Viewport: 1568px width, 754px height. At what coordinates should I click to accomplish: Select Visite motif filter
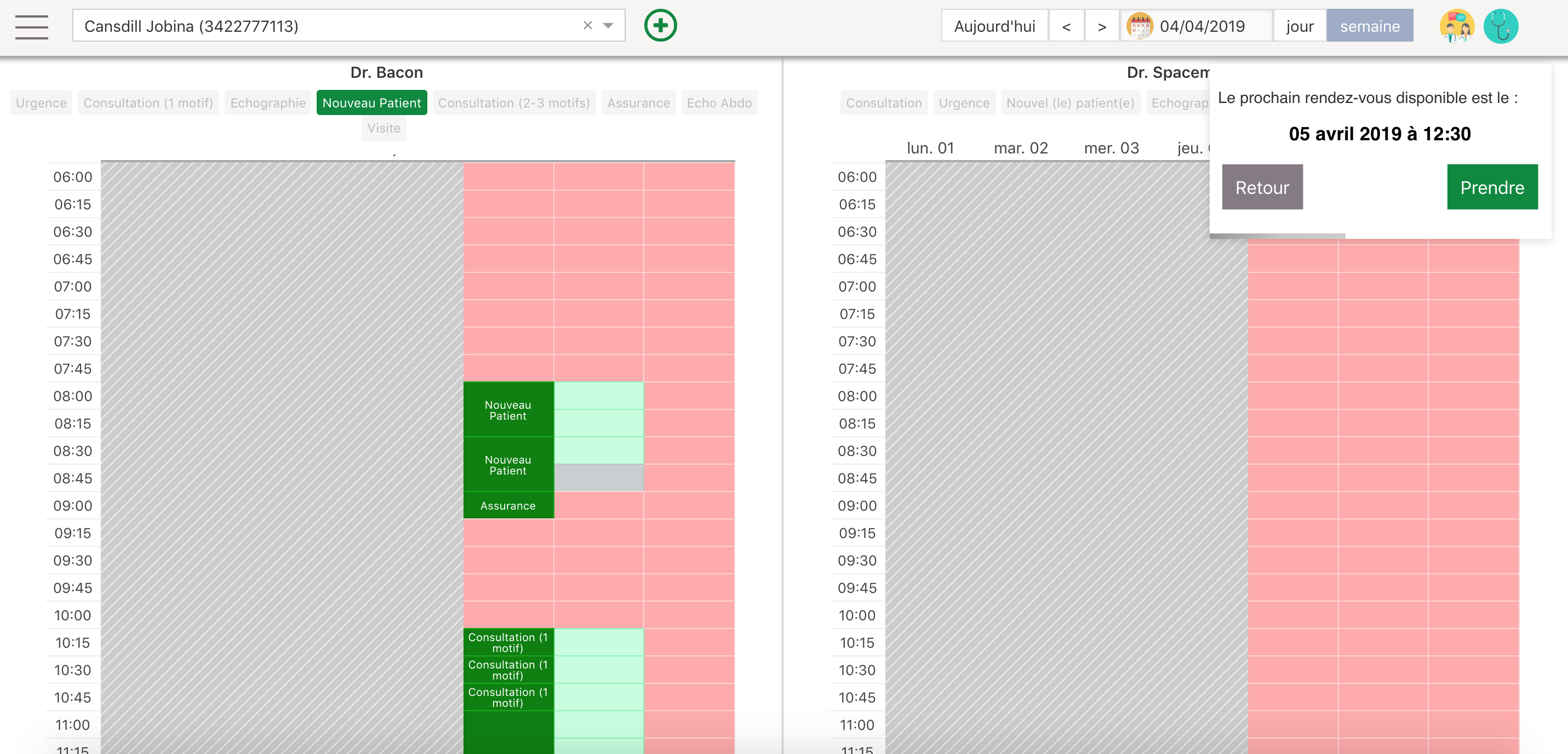click(x=384, y=129)
